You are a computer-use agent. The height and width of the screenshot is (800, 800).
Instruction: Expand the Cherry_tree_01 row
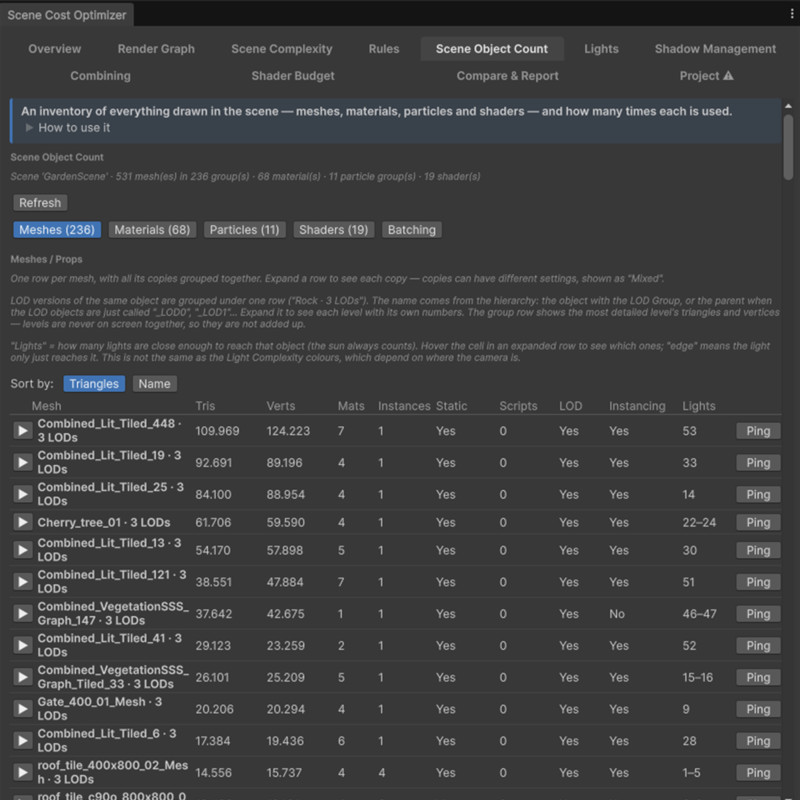pyautogui.click(x=22, y=522)
